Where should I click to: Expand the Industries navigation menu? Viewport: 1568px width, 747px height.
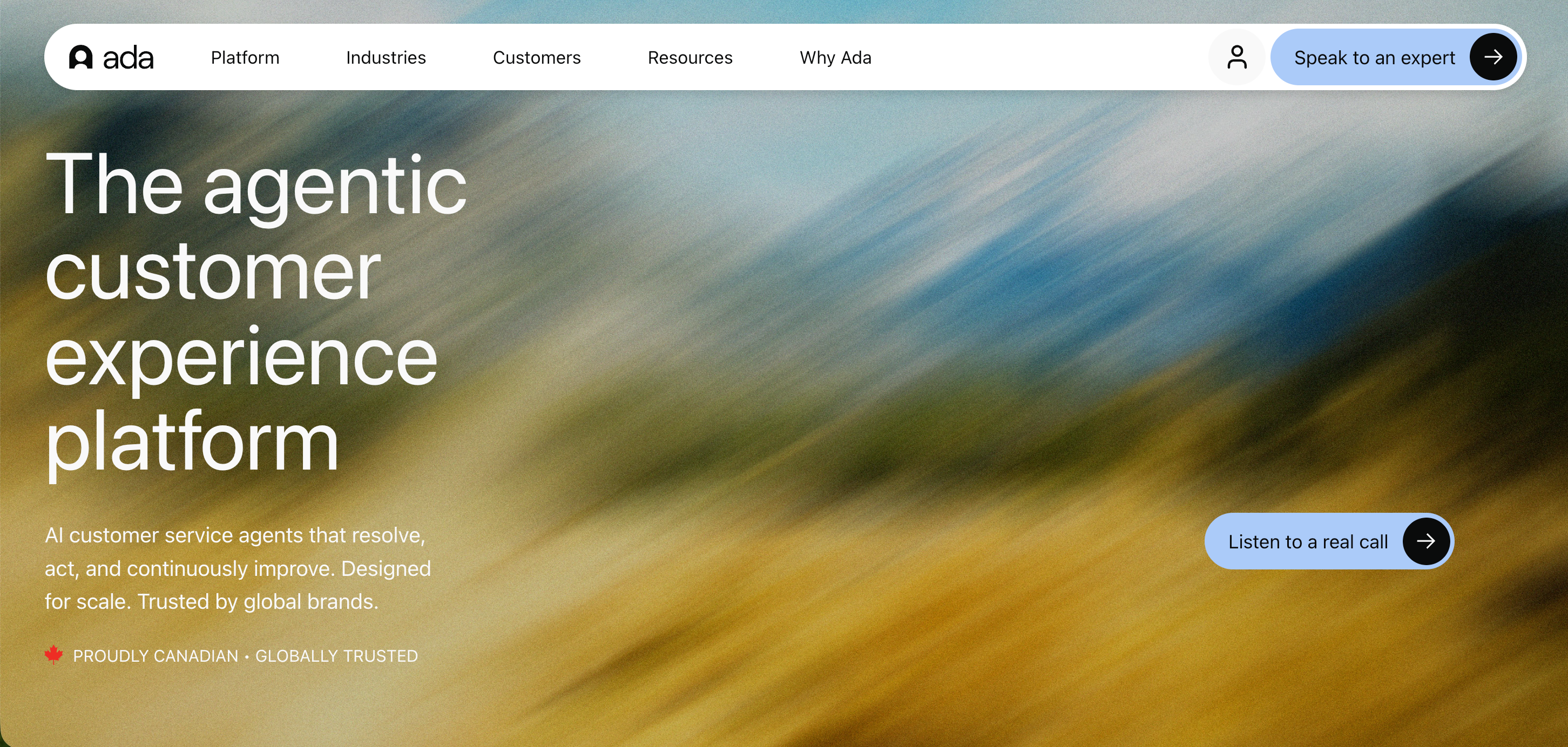(386, 57)
